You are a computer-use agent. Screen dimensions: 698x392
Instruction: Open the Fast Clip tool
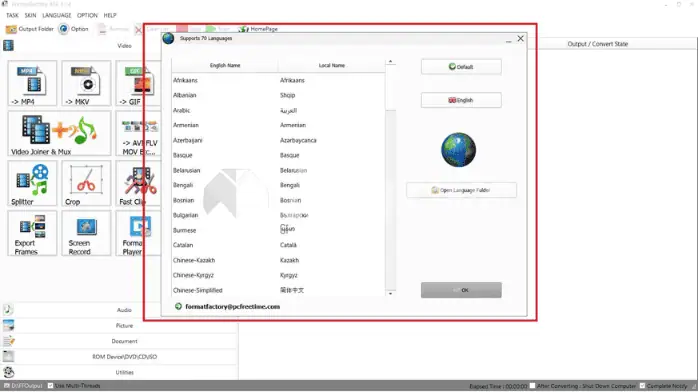click(x=138, y=184)
